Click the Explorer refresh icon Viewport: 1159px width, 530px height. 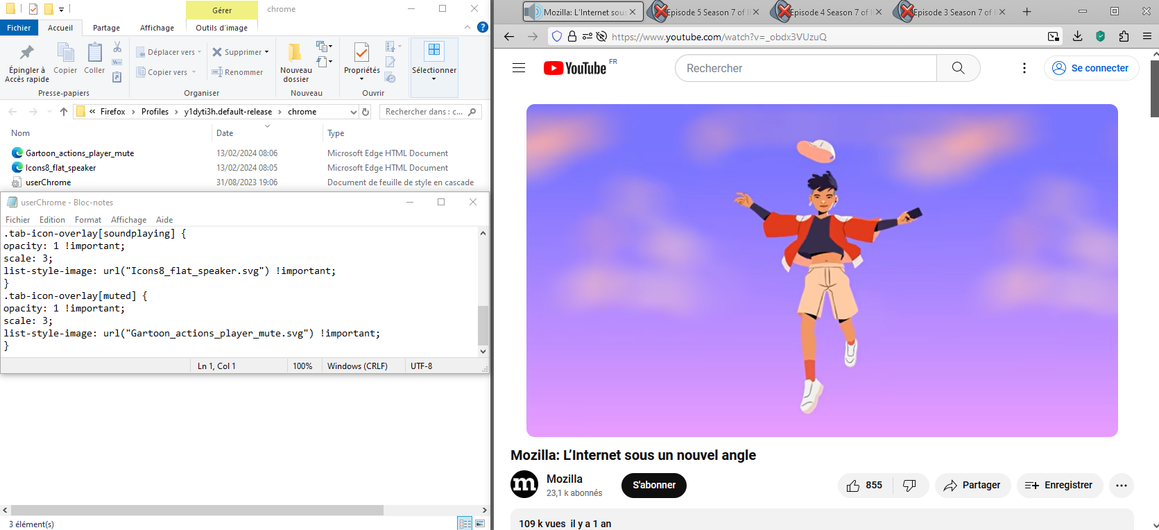coord(367,112)
